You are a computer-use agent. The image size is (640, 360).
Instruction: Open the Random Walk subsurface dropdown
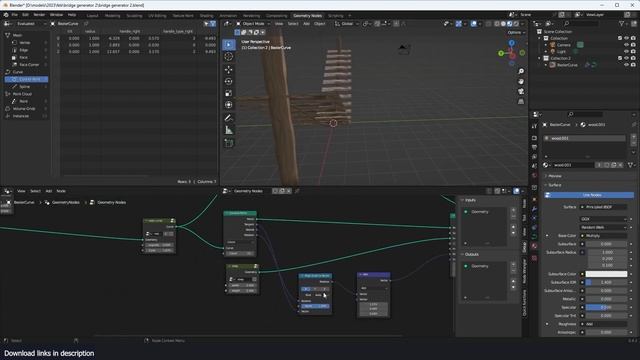tap(603, 227)
